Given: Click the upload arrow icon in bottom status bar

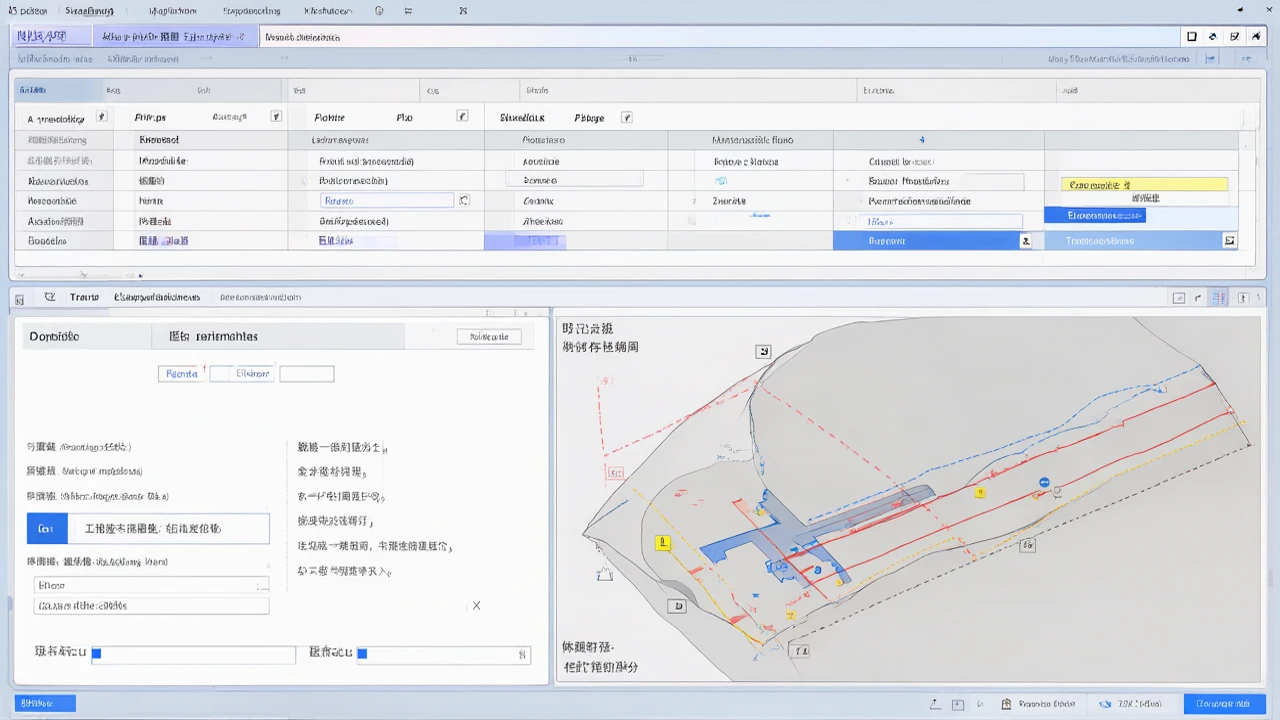Looking at the screenshot, I should pyautogui.click(x=934, y=704).
